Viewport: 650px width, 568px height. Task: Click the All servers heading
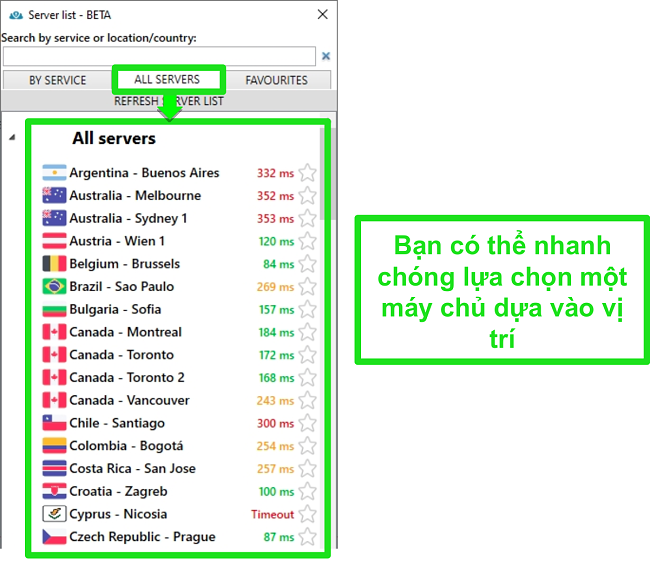114,138
